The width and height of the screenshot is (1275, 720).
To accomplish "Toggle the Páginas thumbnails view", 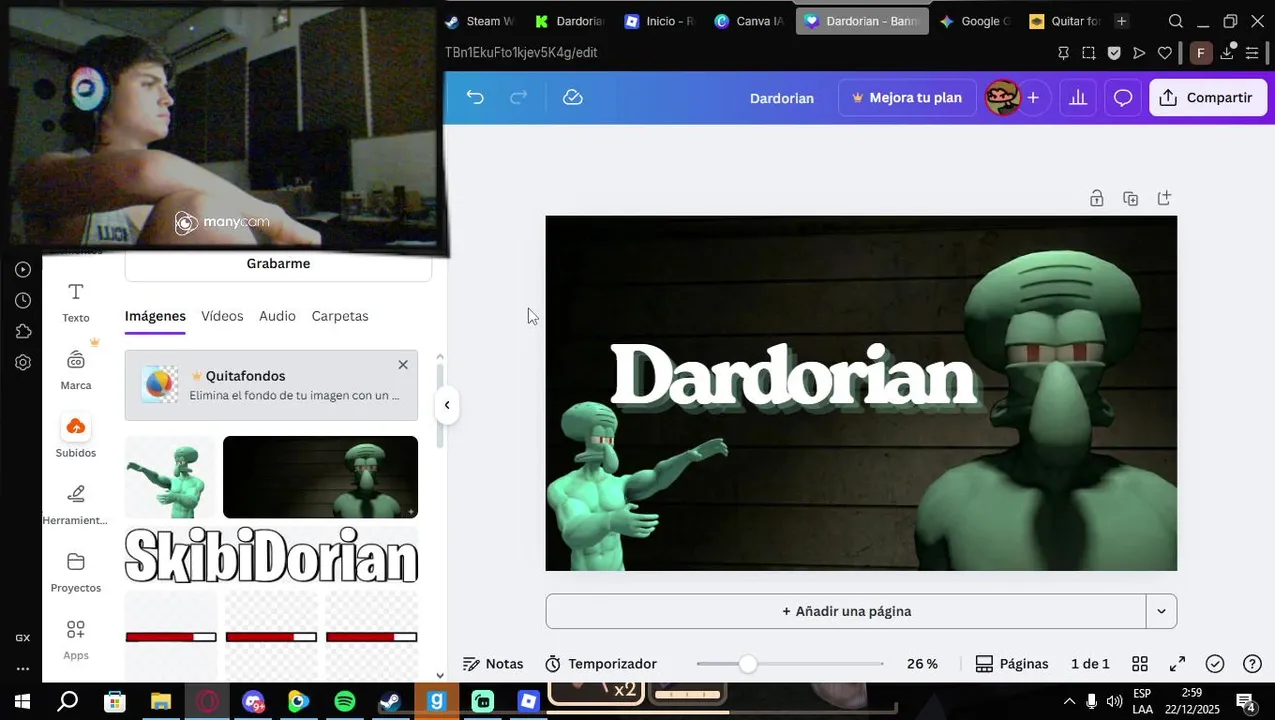I will pyautogui.click(x=1012, y=664).
